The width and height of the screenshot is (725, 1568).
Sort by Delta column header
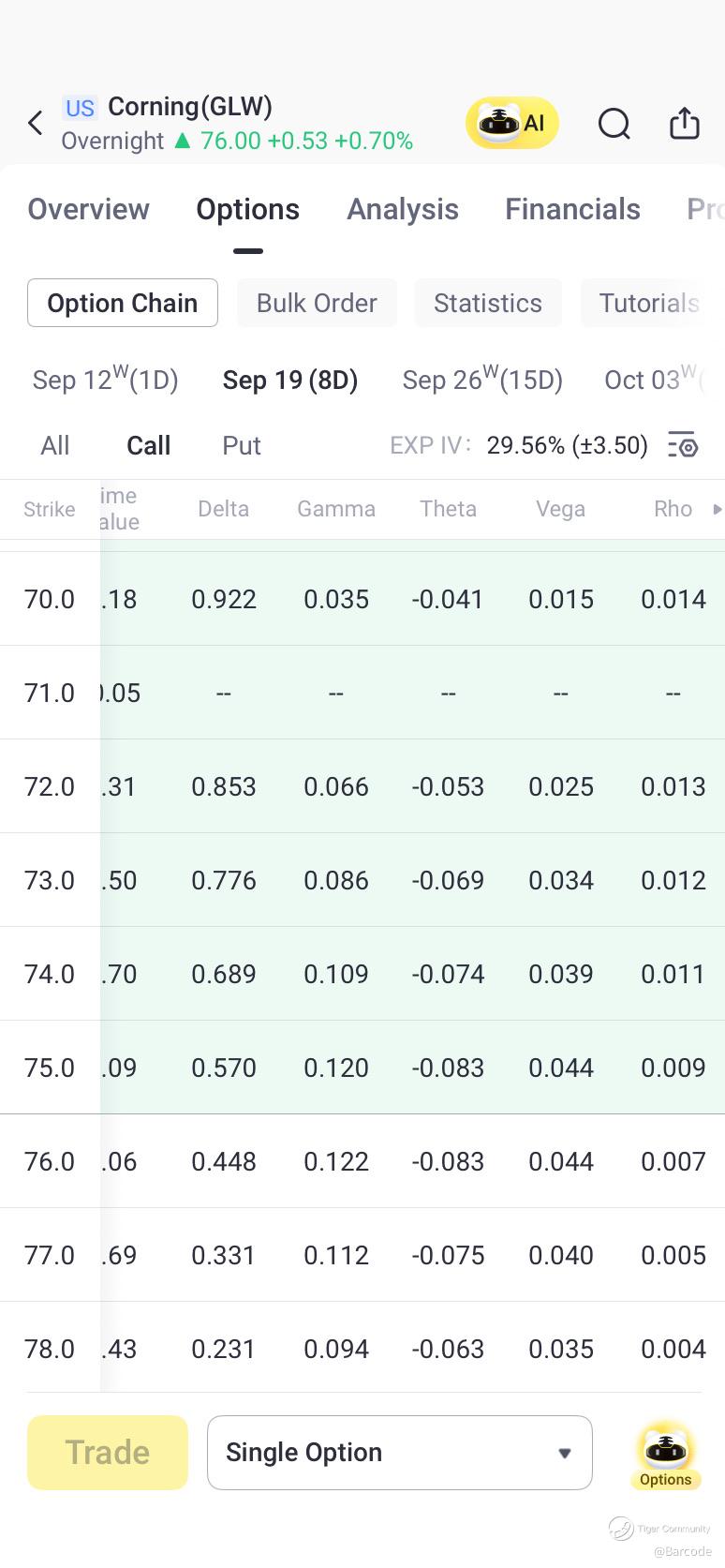(x=223, y=509)
